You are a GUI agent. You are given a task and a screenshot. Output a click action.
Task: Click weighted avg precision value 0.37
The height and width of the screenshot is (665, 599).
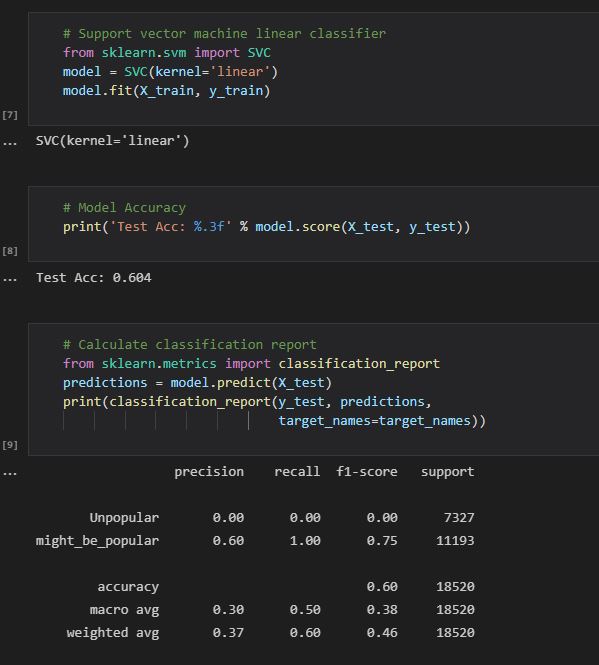coord(228,633)
